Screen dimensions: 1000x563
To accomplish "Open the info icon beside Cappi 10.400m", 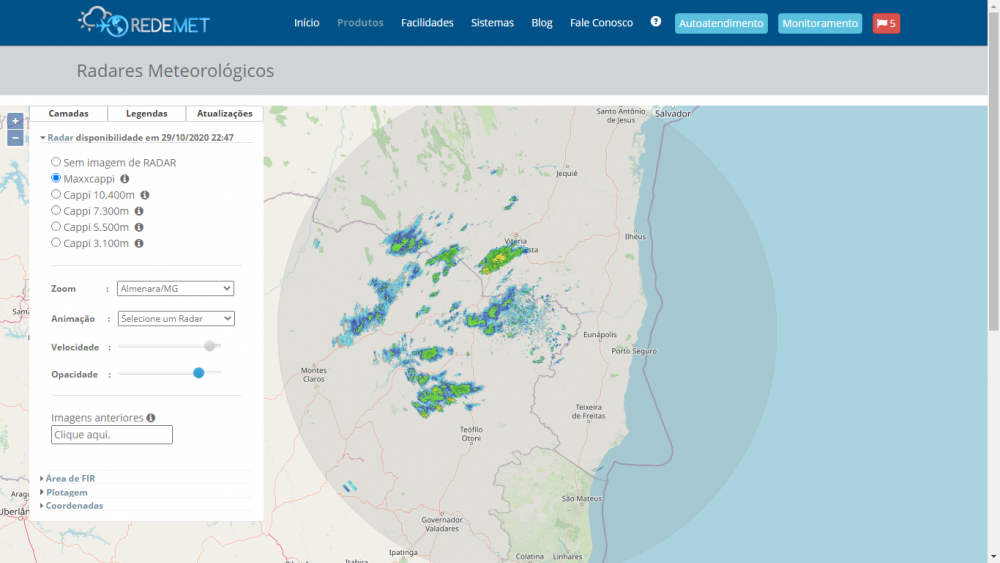I will [x=145, y=195].
